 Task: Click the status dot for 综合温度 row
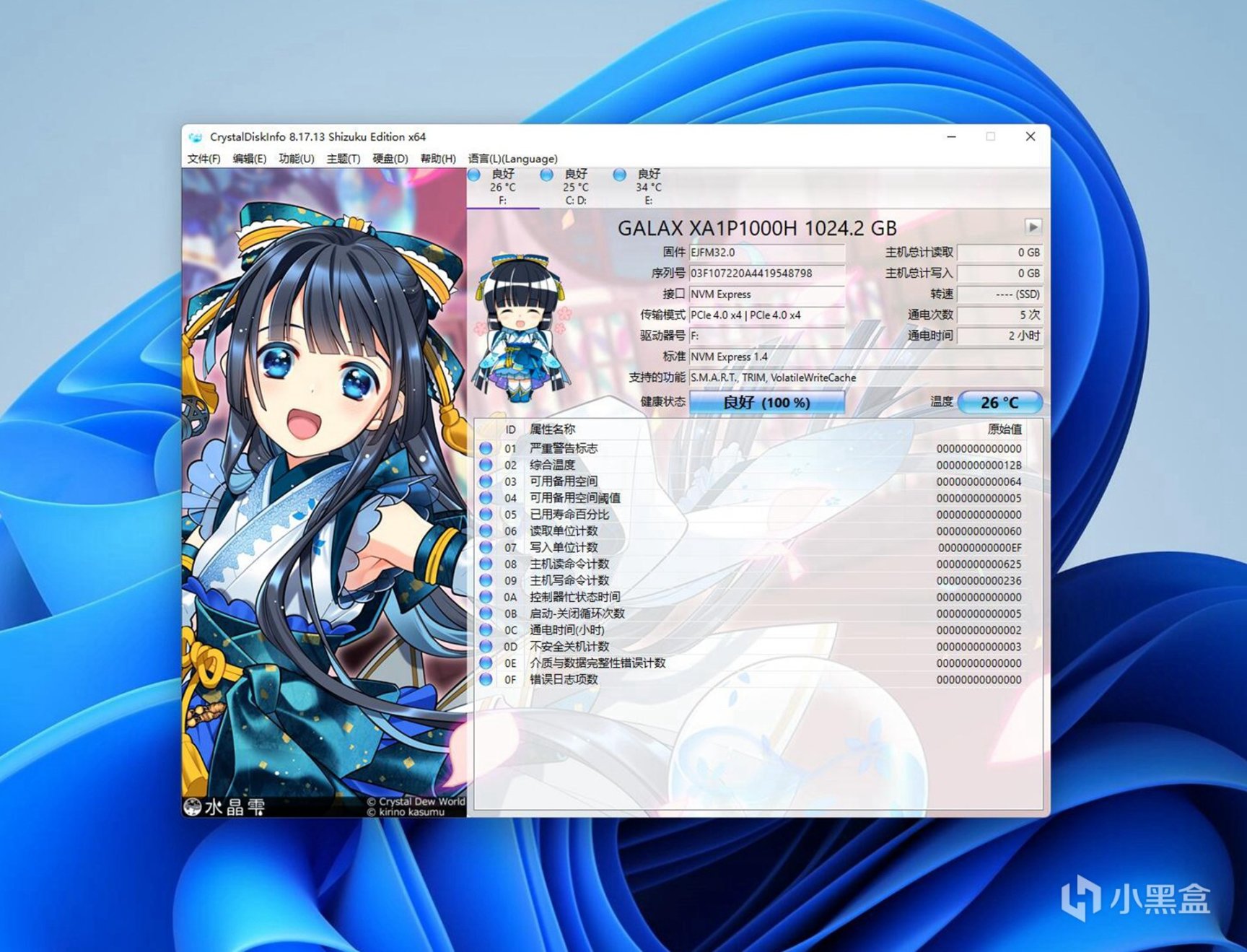coord(486,466)
